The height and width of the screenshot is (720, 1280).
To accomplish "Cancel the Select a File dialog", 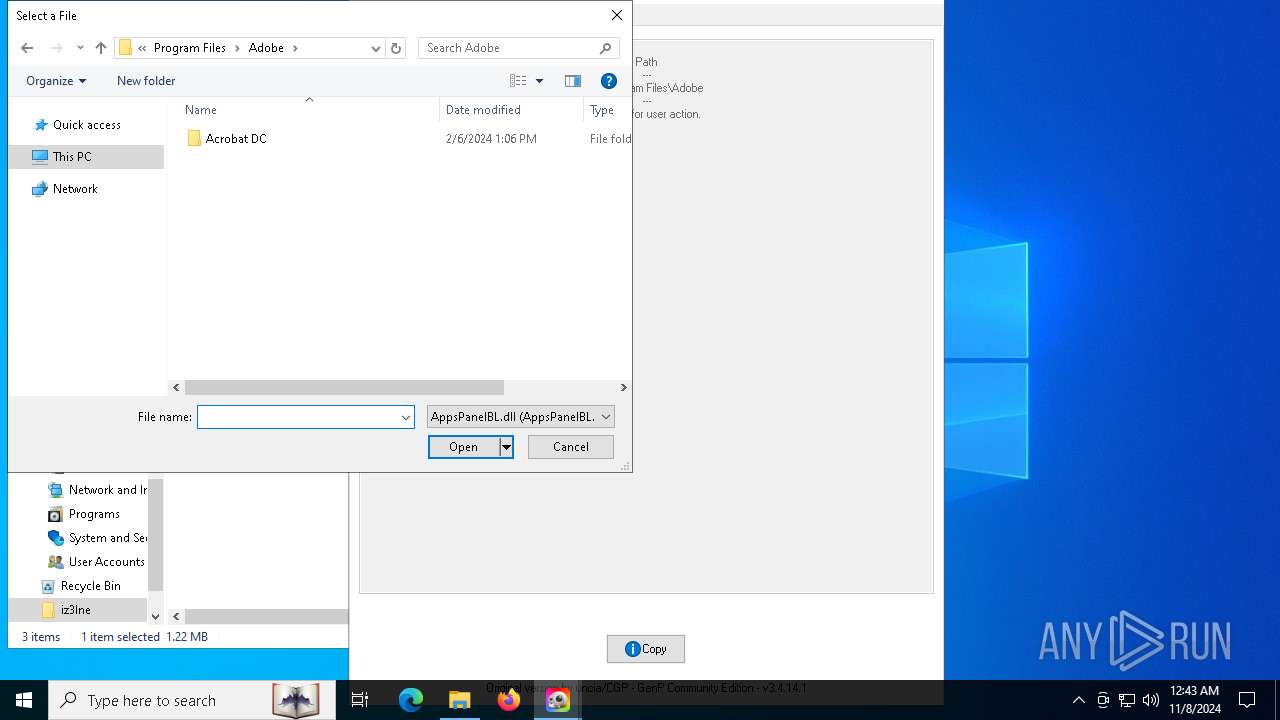I will (x=571, y=447).
